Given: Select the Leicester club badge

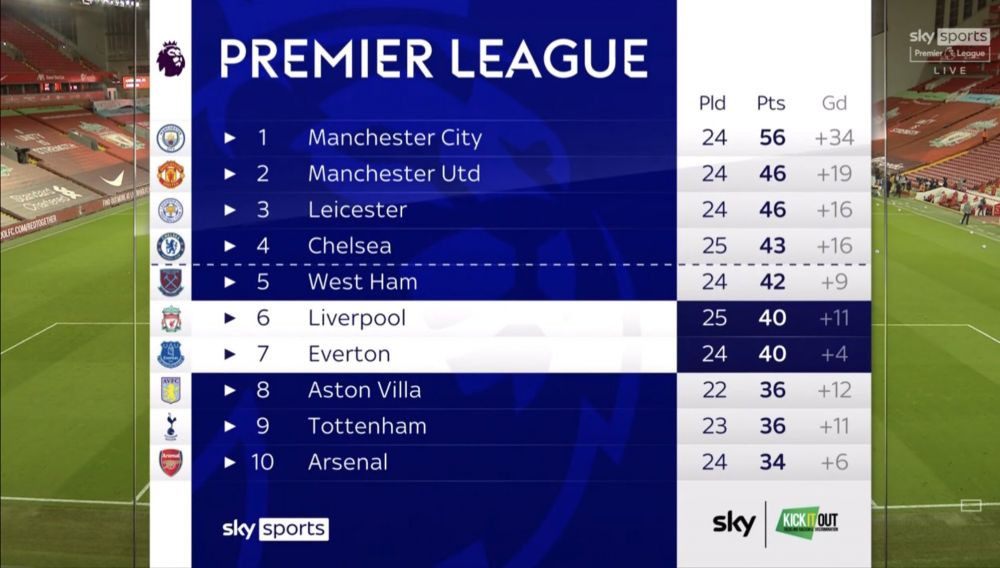Looking at the screenshot, I should [171, 210].
